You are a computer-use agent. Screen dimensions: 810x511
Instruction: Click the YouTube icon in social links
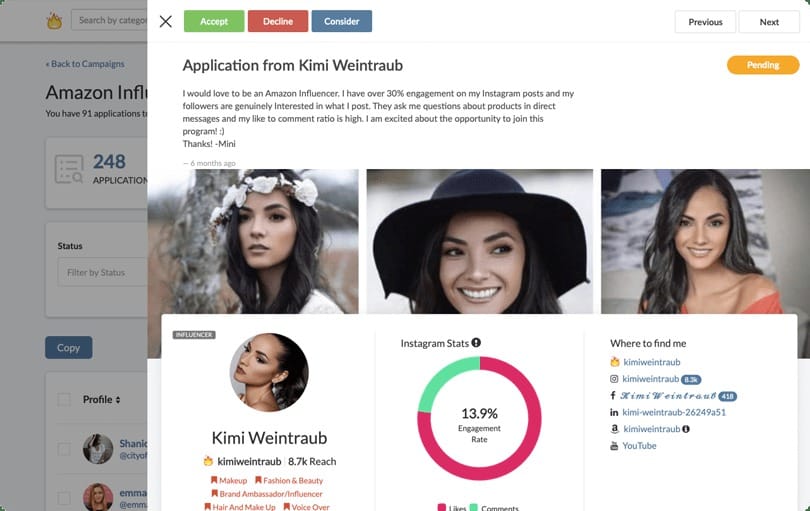point(615,446)
